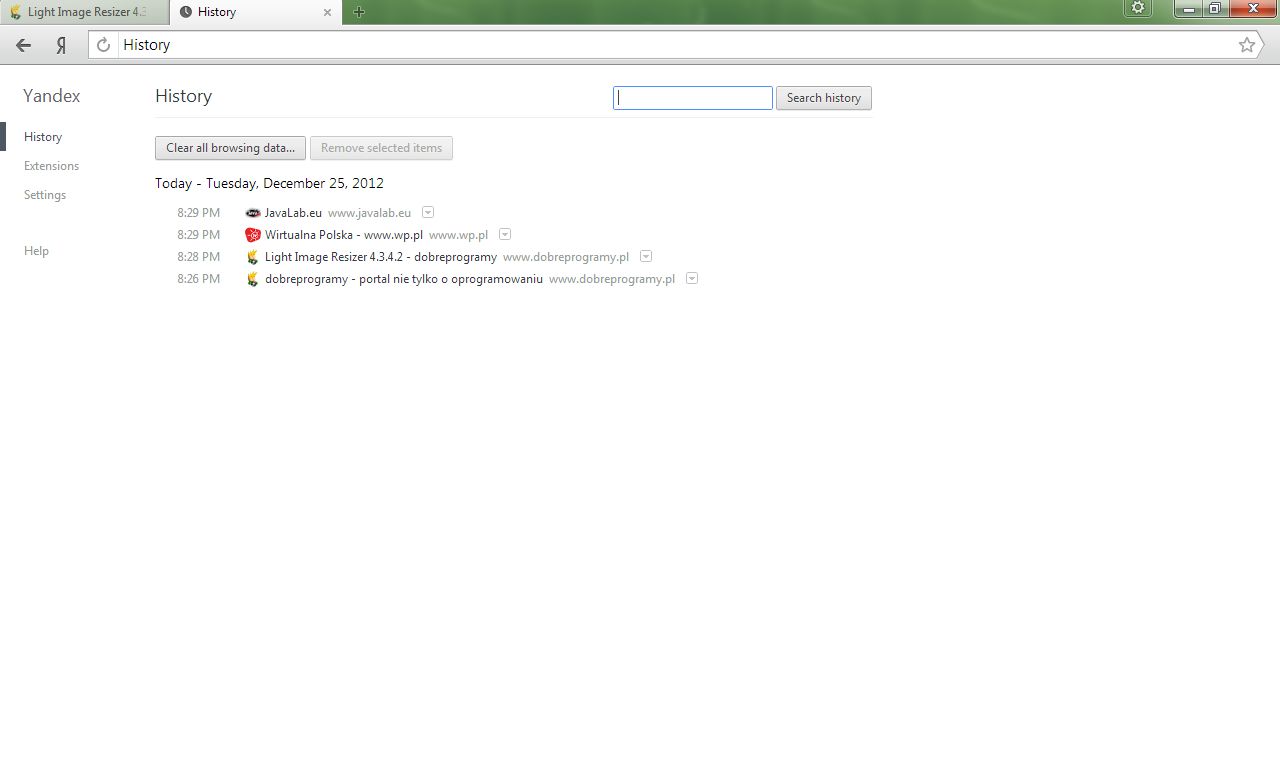Select the 8:26 PM timestamp
Viewport: 1280px width, 760px height.
[198, 279]
